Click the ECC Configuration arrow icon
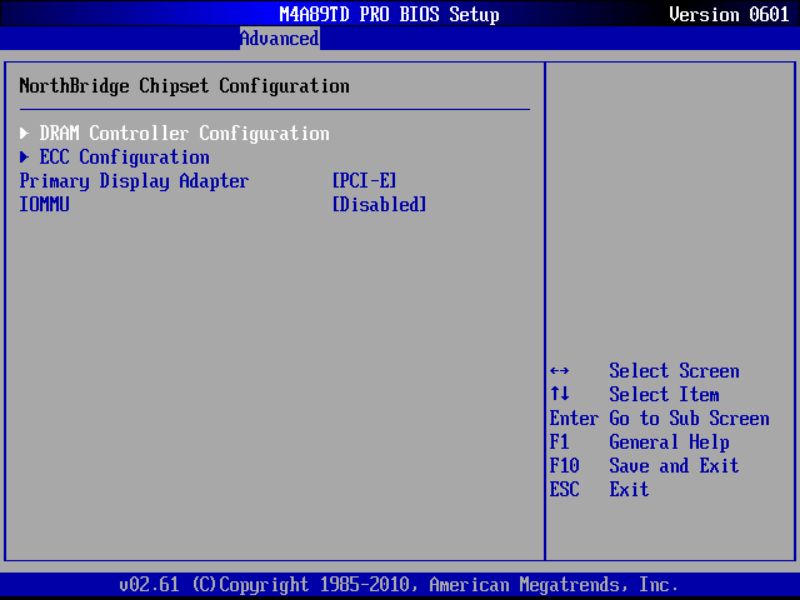The width and height of the screenshot is (800, 600). [24, 156]
